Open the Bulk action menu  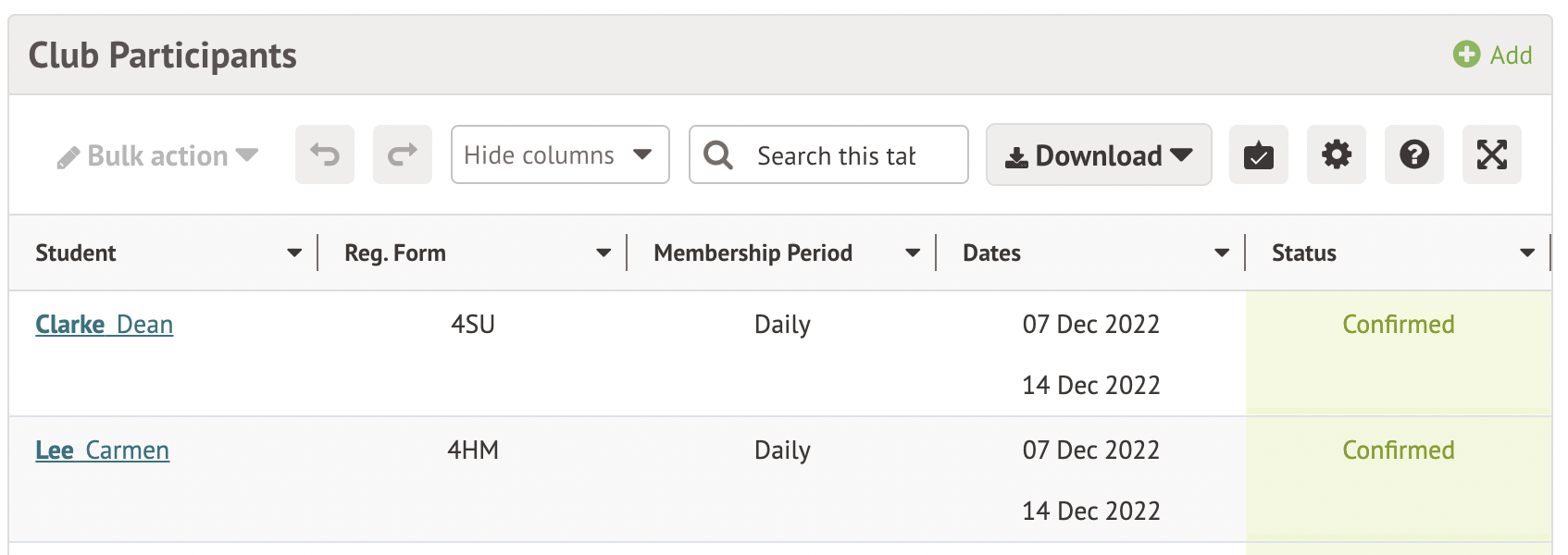click(x=157, y=155)
